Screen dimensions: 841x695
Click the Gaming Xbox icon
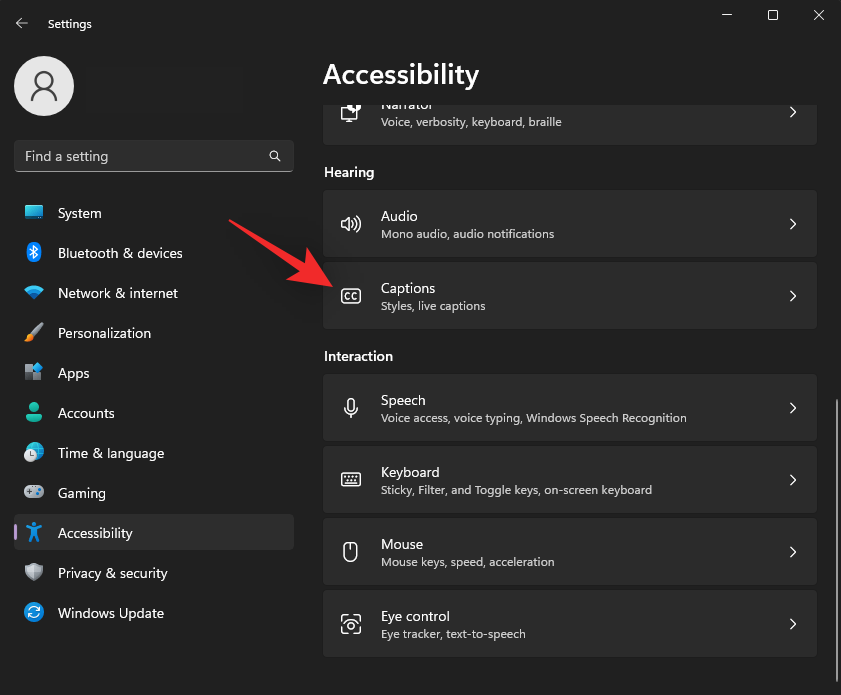(33, 493)
